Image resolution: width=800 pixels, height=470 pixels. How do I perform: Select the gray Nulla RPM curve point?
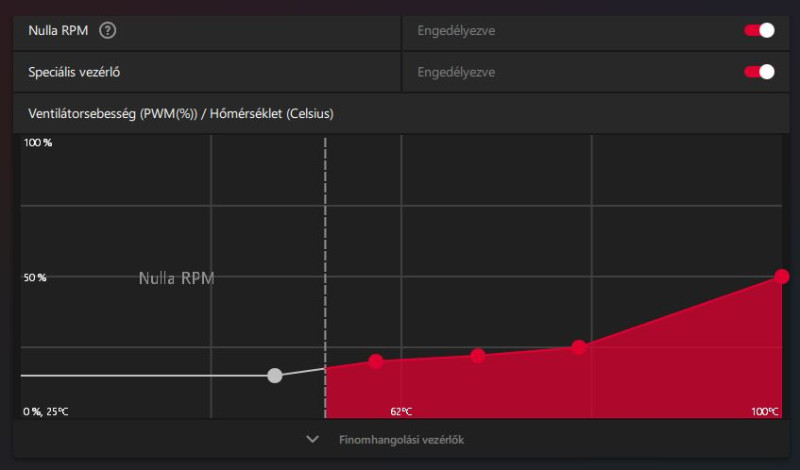pos(274,376)
